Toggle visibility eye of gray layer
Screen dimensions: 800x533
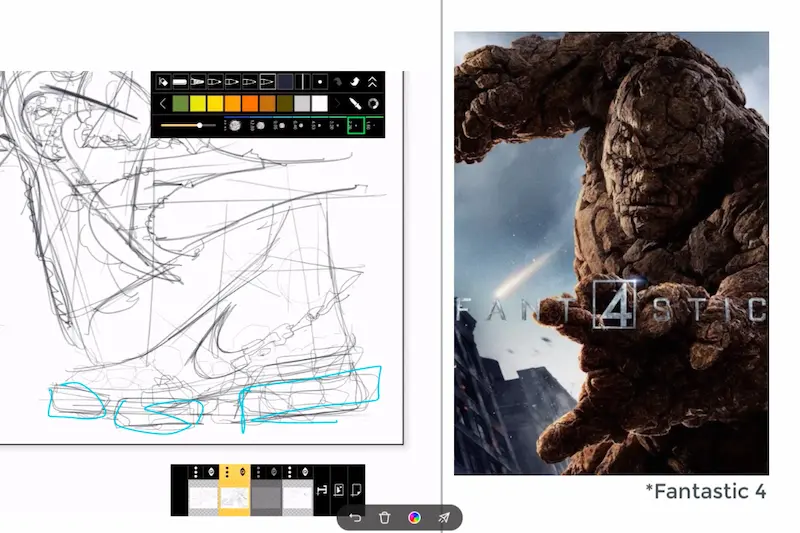(x=274, y=472)
